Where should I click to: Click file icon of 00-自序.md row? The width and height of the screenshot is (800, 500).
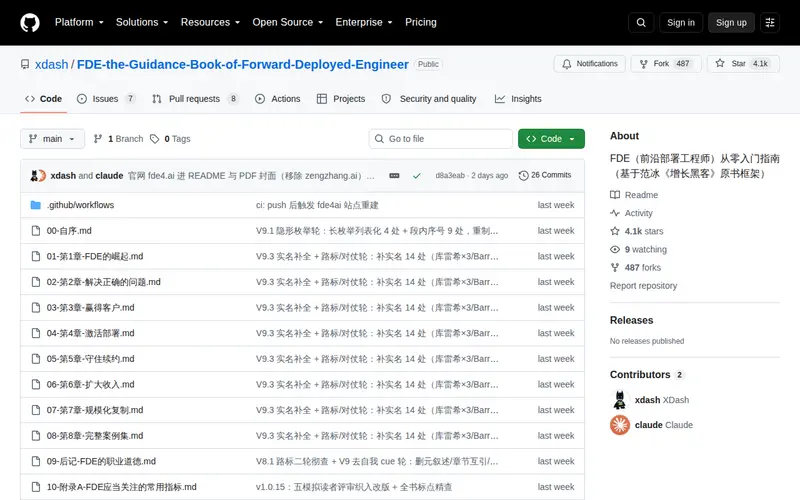click(36, 231)
